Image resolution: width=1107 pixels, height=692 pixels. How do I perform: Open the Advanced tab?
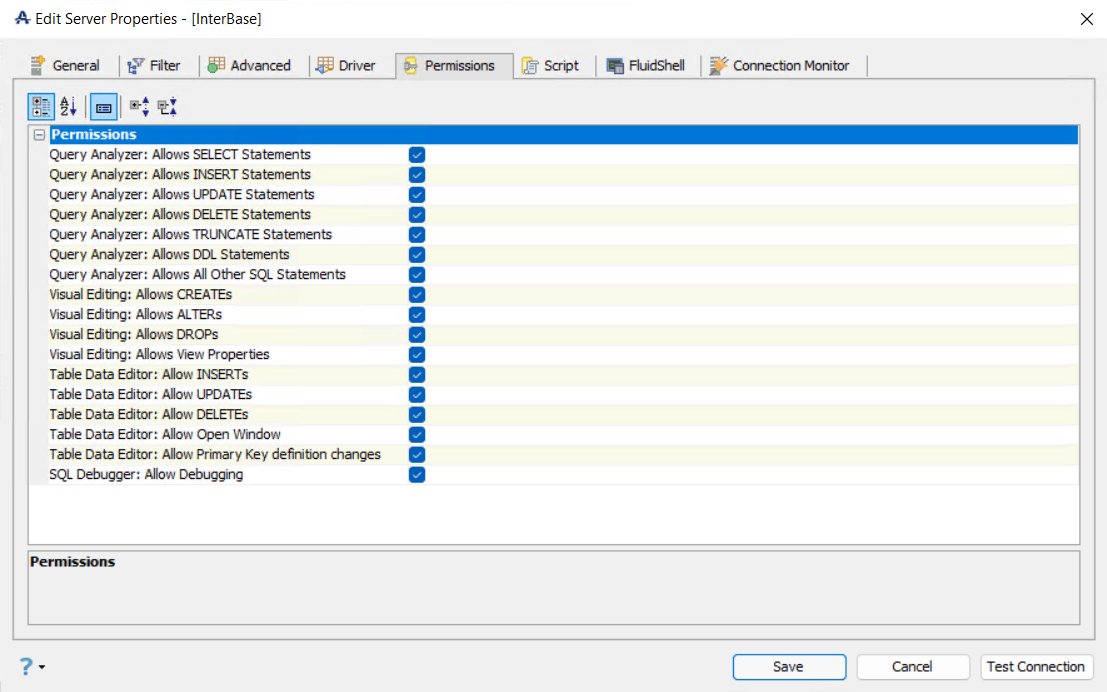point(249,66)
